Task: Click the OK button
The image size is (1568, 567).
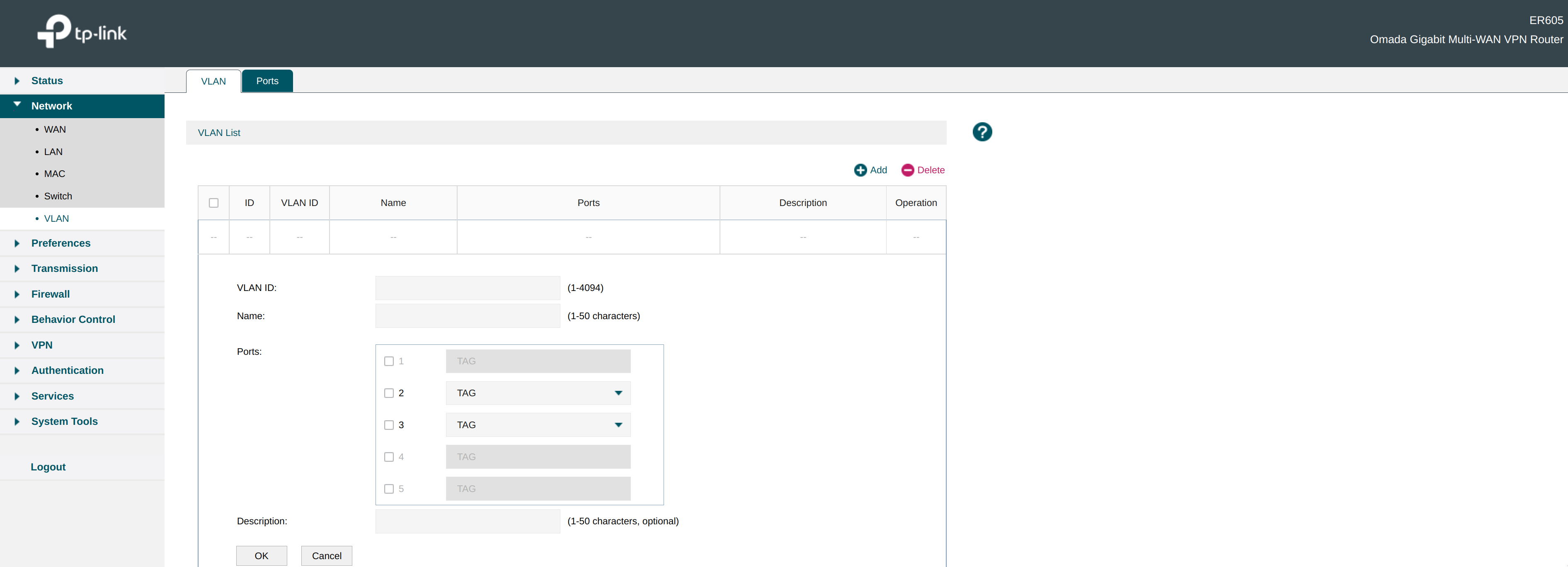Action: click(x=261, y=556)
